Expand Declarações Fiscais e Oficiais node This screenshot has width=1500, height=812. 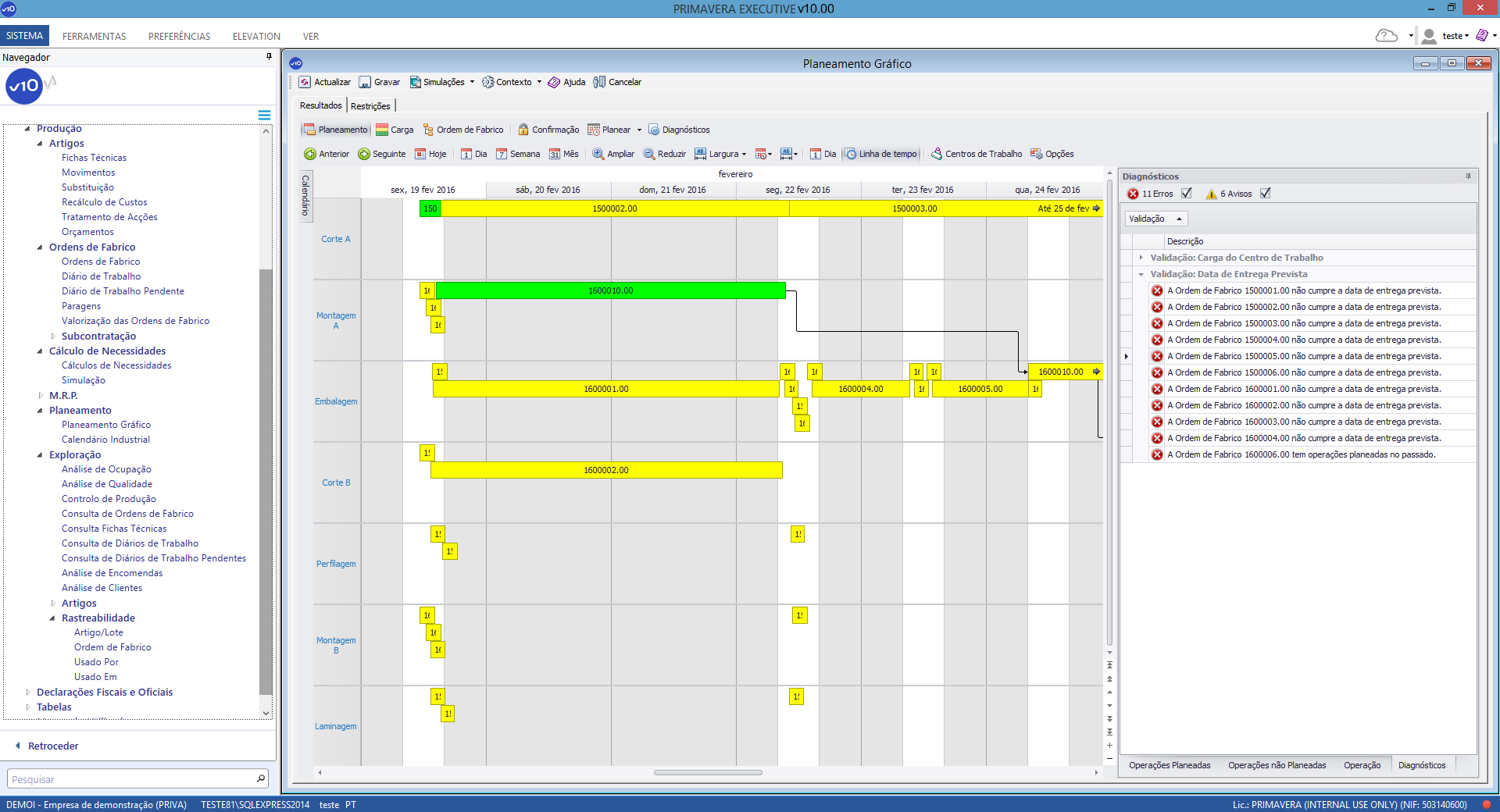(28, 693)
